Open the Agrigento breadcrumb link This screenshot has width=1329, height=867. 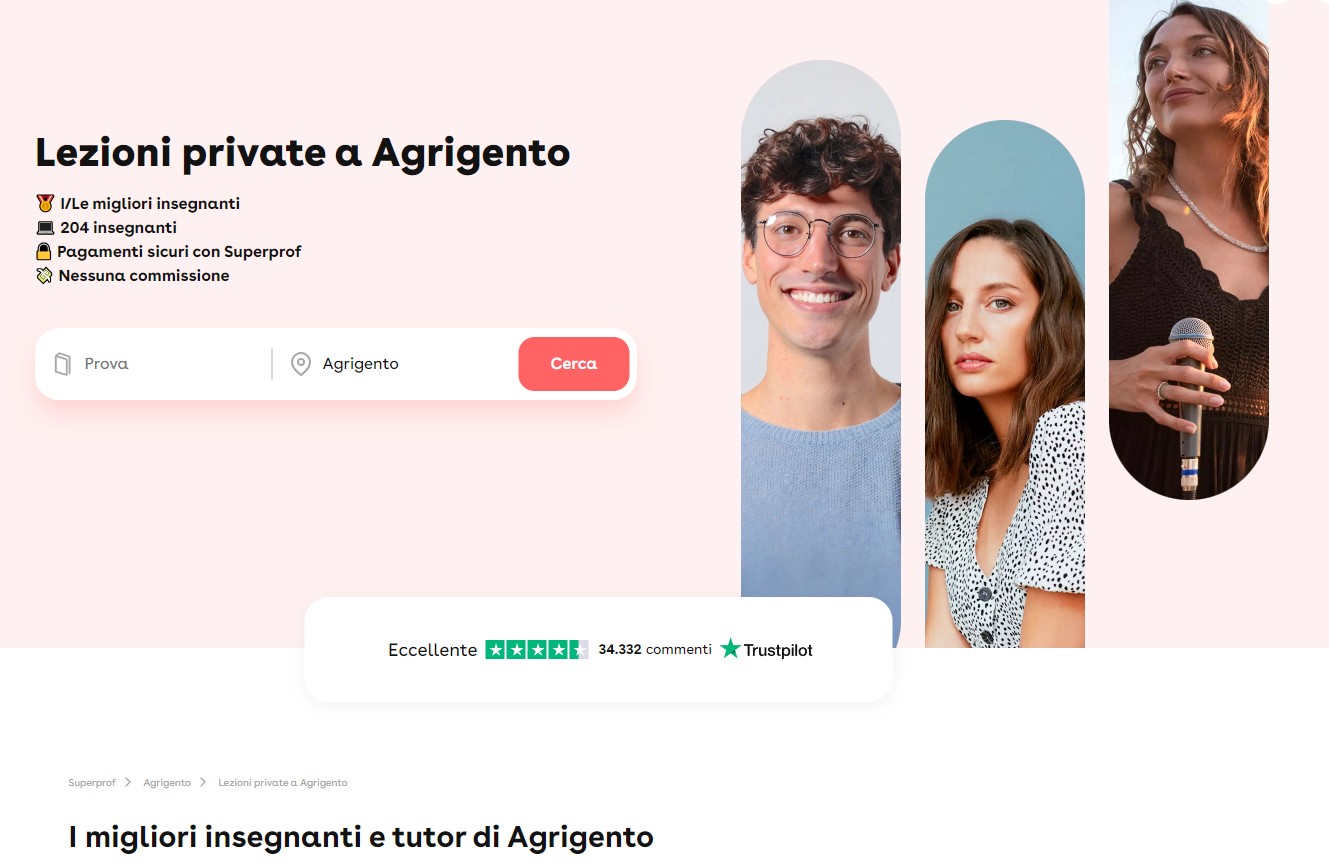tap(167, 783)
